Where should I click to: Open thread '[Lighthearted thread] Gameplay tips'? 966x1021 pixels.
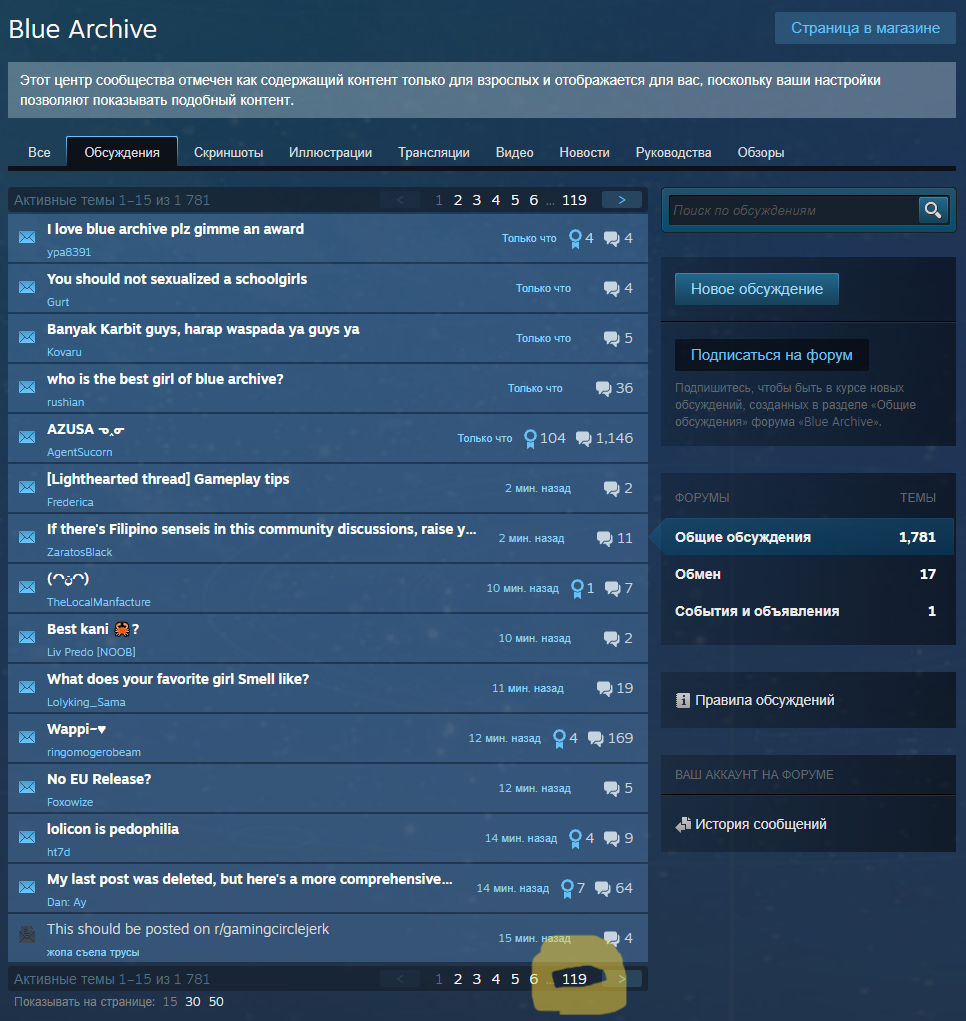tap(168, 479)
